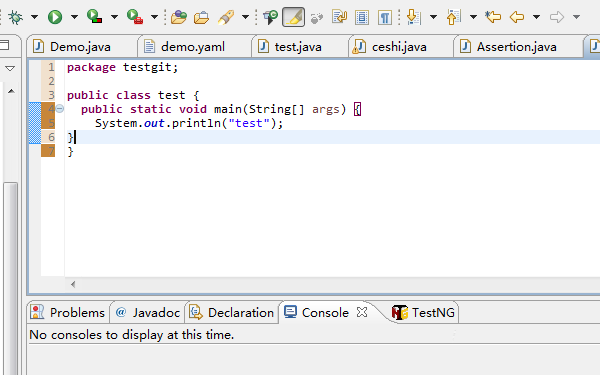Viewport: 600px width, 375px height.
Task: Click the Open Type folder icon
Action: [179, 17]
